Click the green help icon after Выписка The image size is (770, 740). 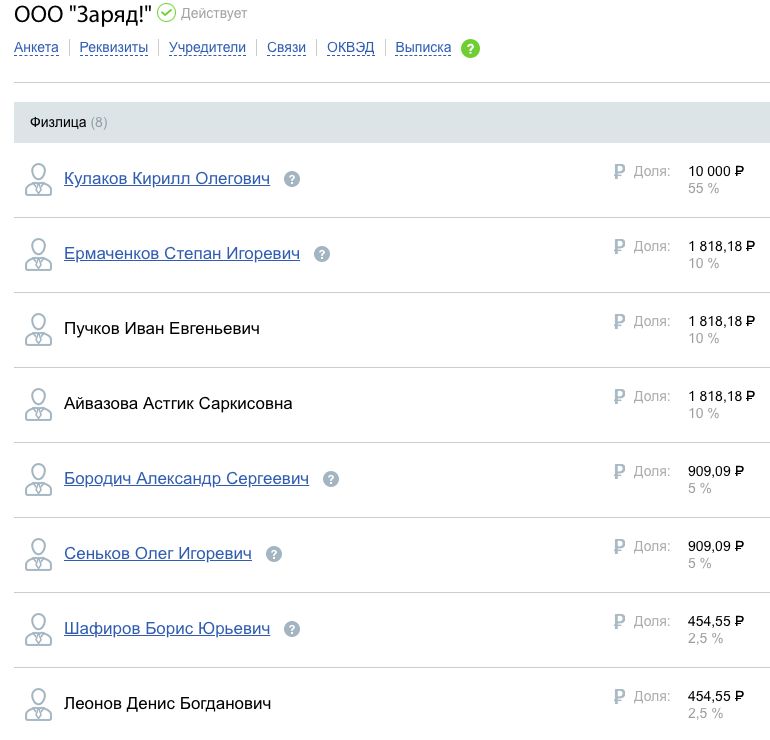470,48
